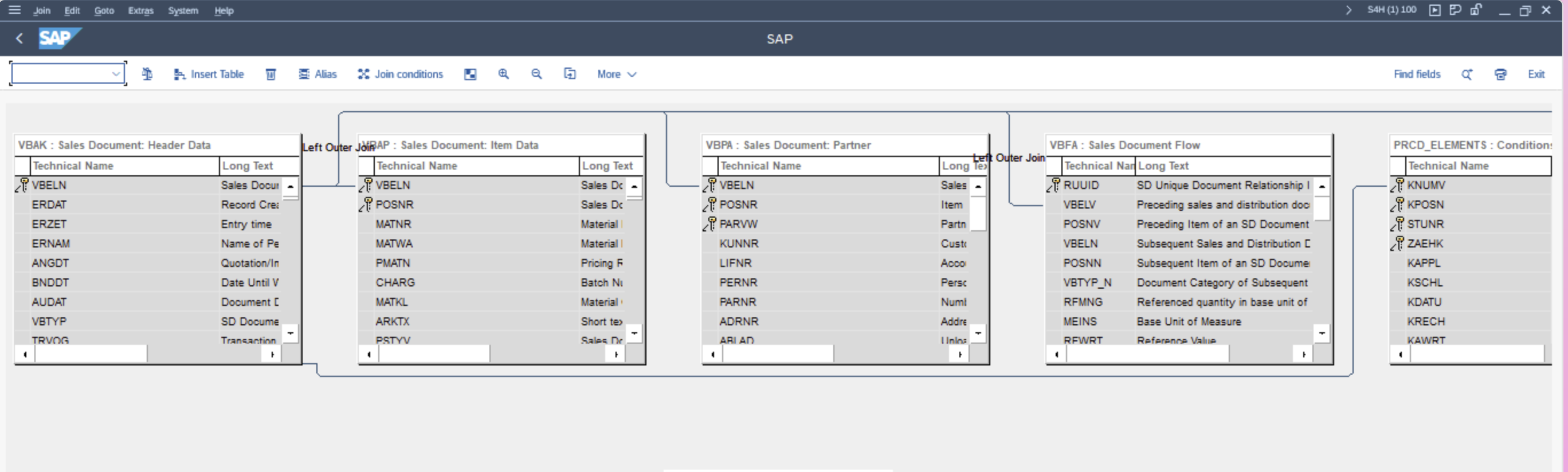Open the command field dropdown
The image size is (1568, 472).
(x=116, y=74)
